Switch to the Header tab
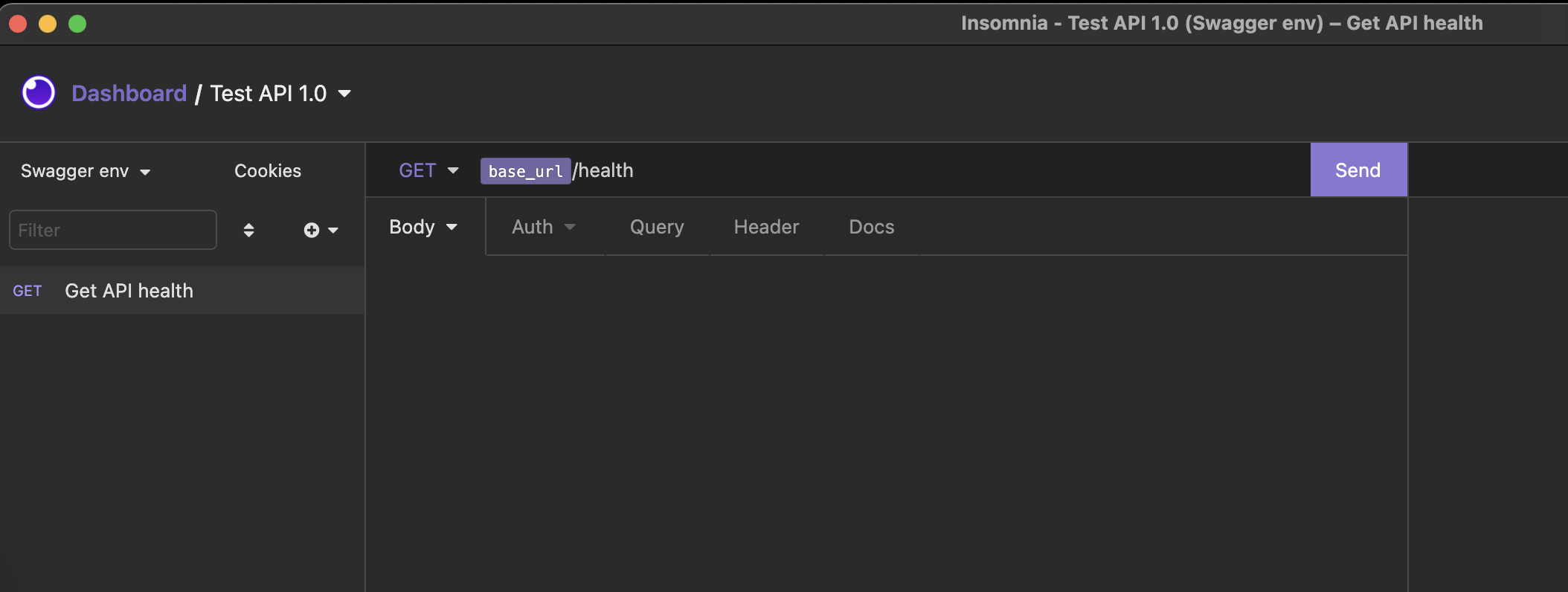Screen dimensions: 1568x592 765,227
